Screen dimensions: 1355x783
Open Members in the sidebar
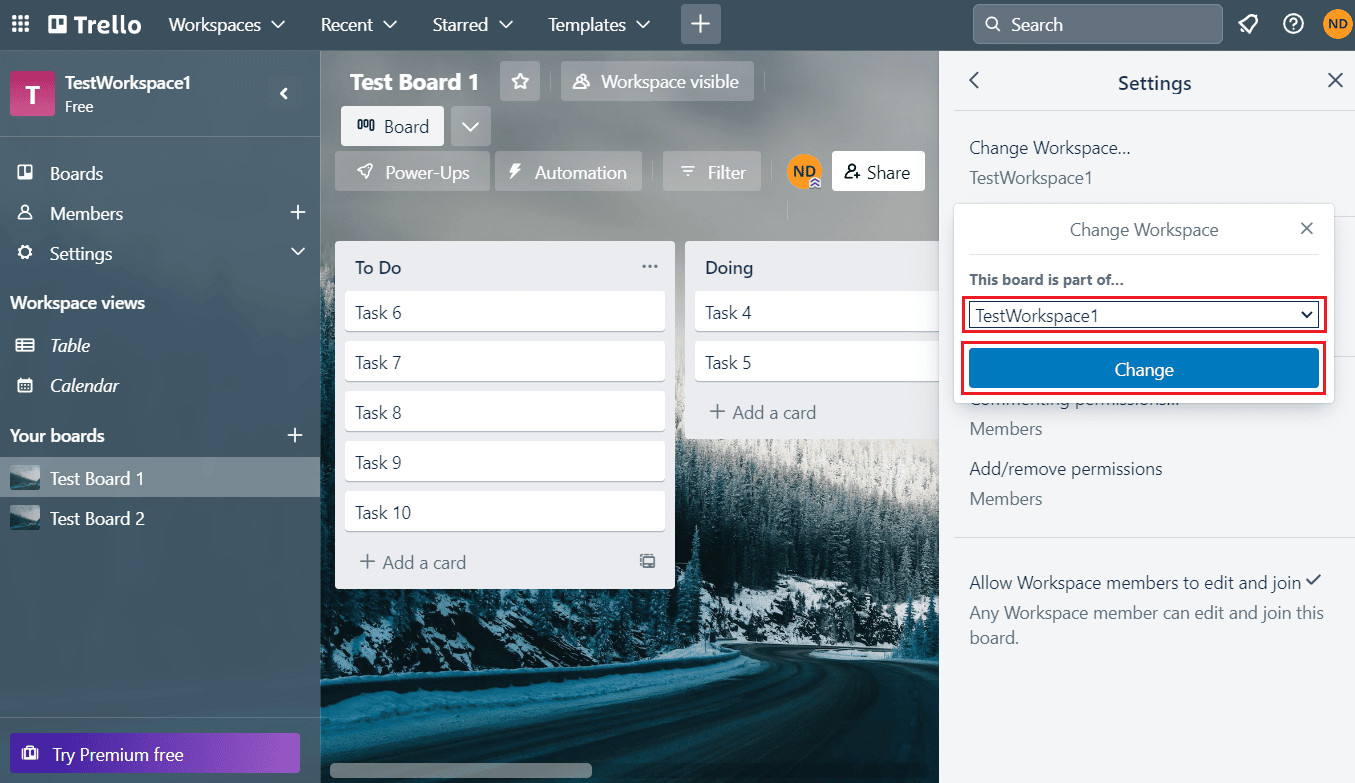pos(86,213)
